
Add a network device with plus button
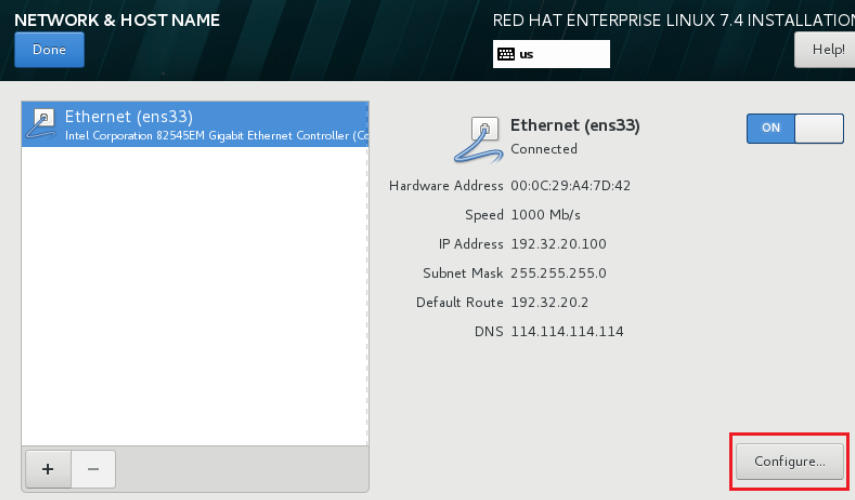48,469
